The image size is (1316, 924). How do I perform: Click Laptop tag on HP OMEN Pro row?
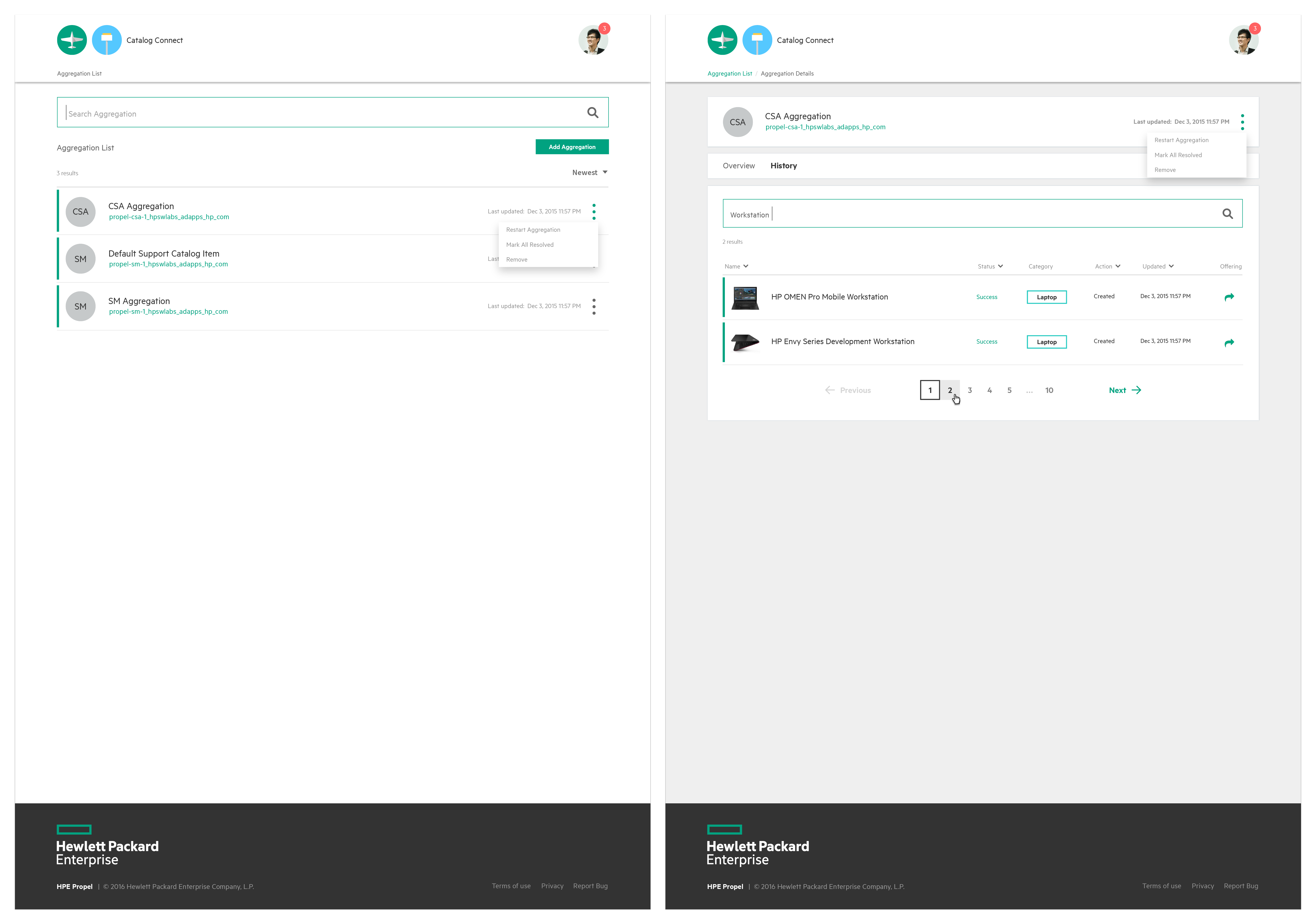(1047, 297)
